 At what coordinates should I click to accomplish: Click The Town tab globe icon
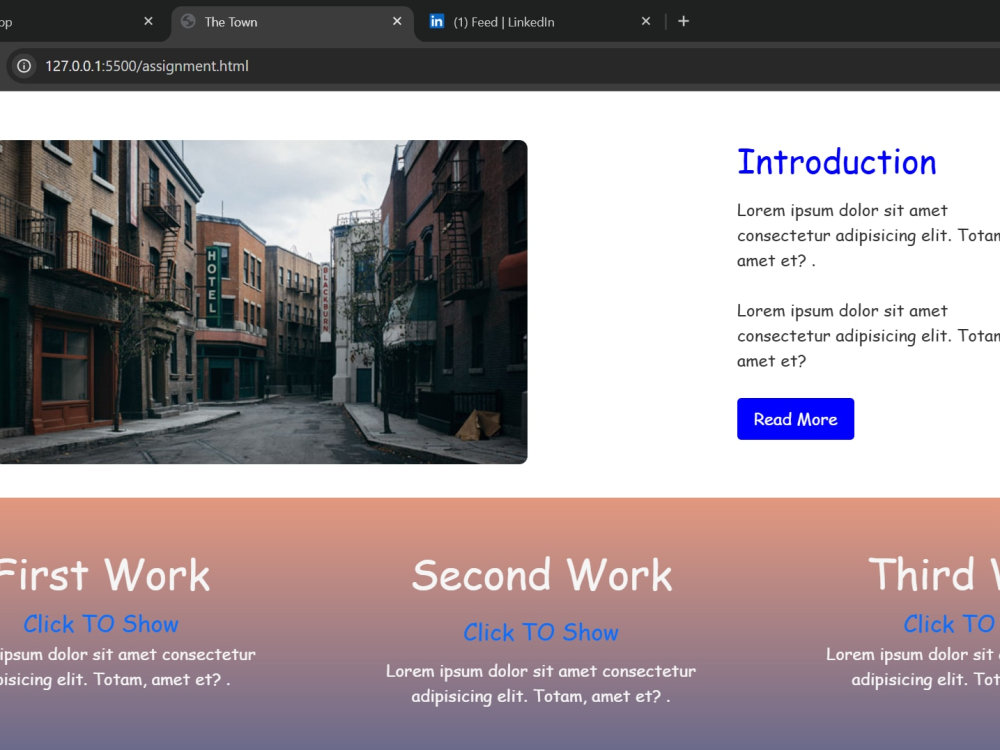188,22
